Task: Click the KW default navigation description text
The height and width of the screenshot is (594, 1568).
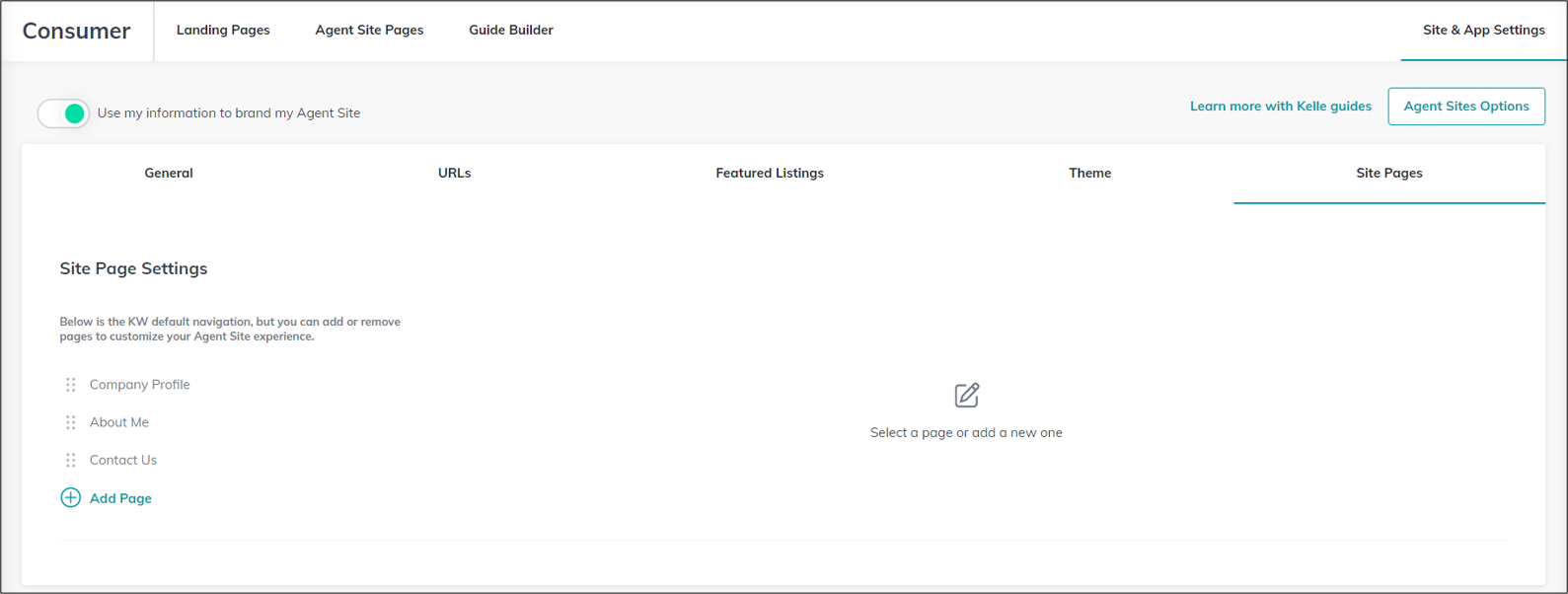Action: coord(230,329)
